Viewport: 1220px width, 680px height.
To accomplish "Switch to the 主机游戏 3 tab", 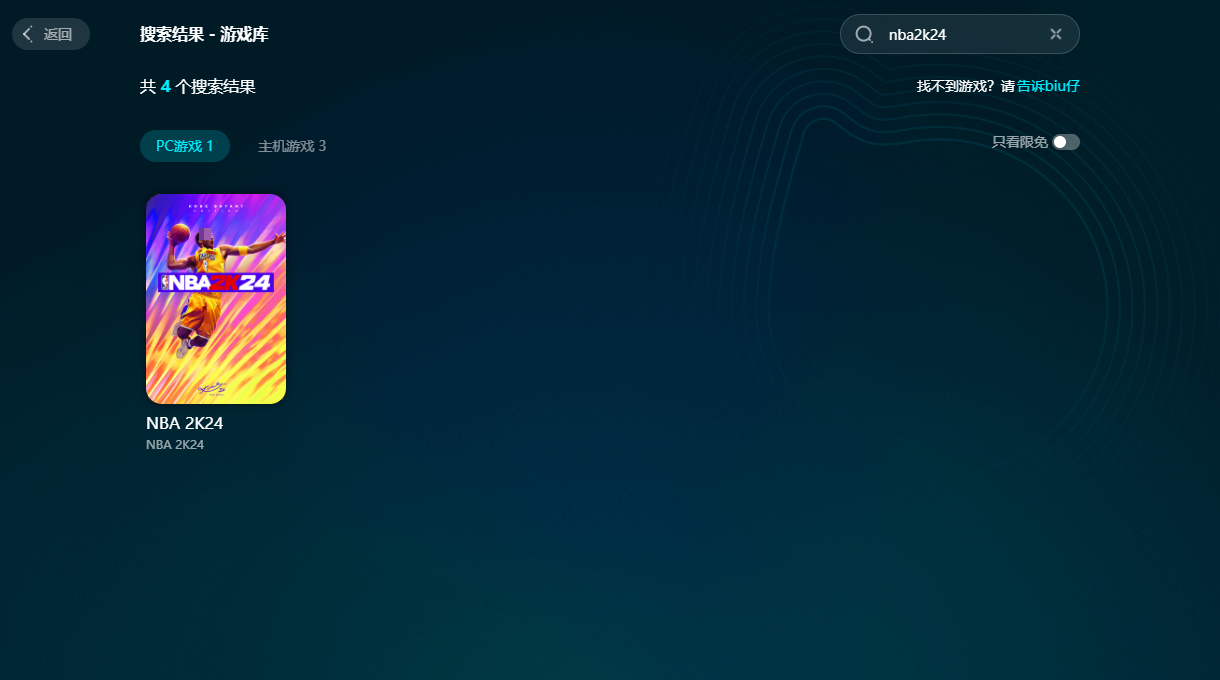I will coord(292,146).
